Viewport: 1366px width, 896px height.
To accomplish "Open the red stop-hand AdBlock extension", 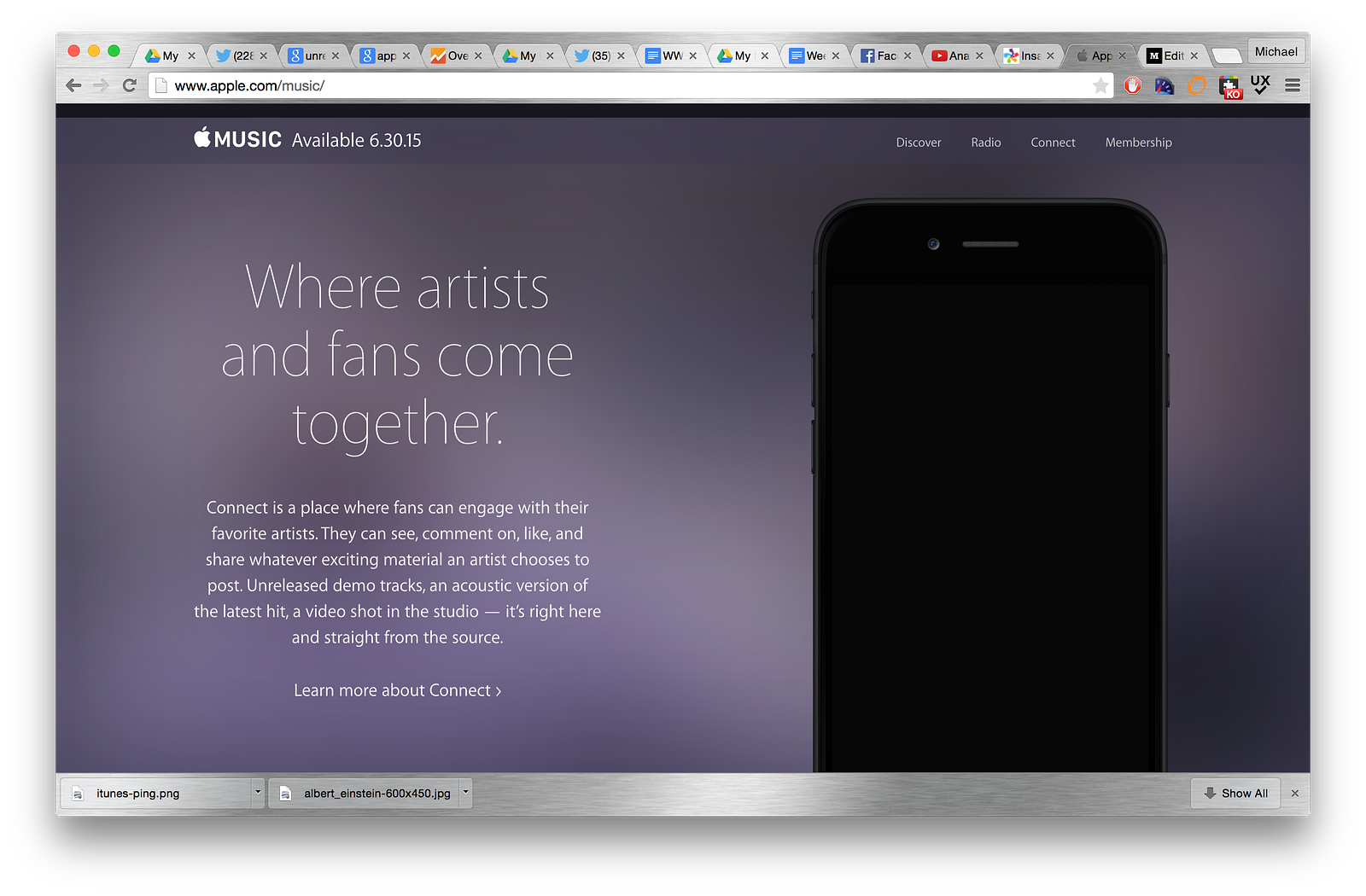I will (1133, 85).
